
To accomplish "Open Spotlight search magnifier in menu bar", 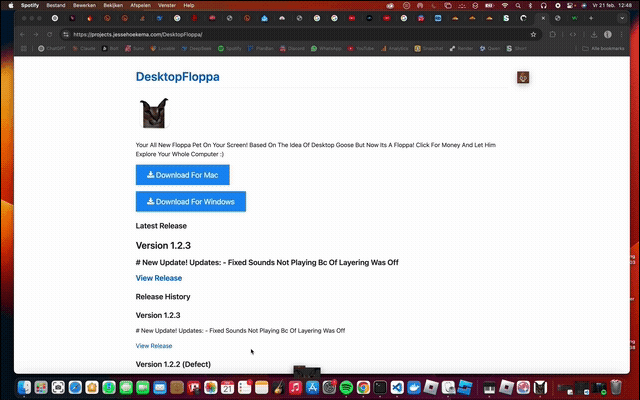I will (x=518, y=5).
